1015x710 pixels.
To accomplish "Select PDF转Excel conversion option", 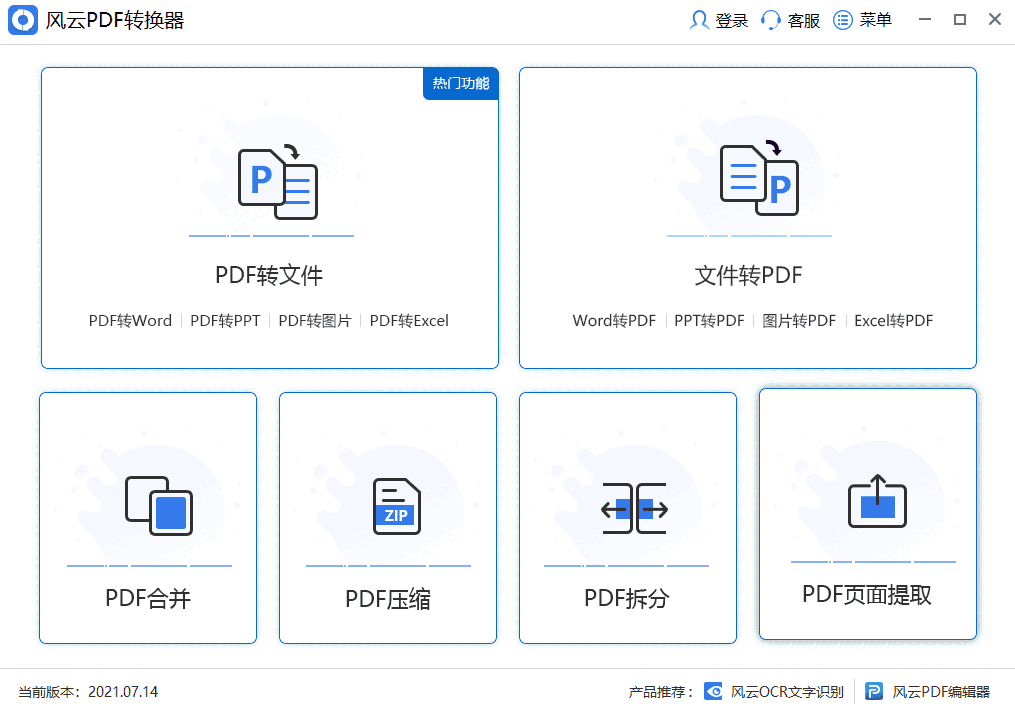I will tap(409, 320).
